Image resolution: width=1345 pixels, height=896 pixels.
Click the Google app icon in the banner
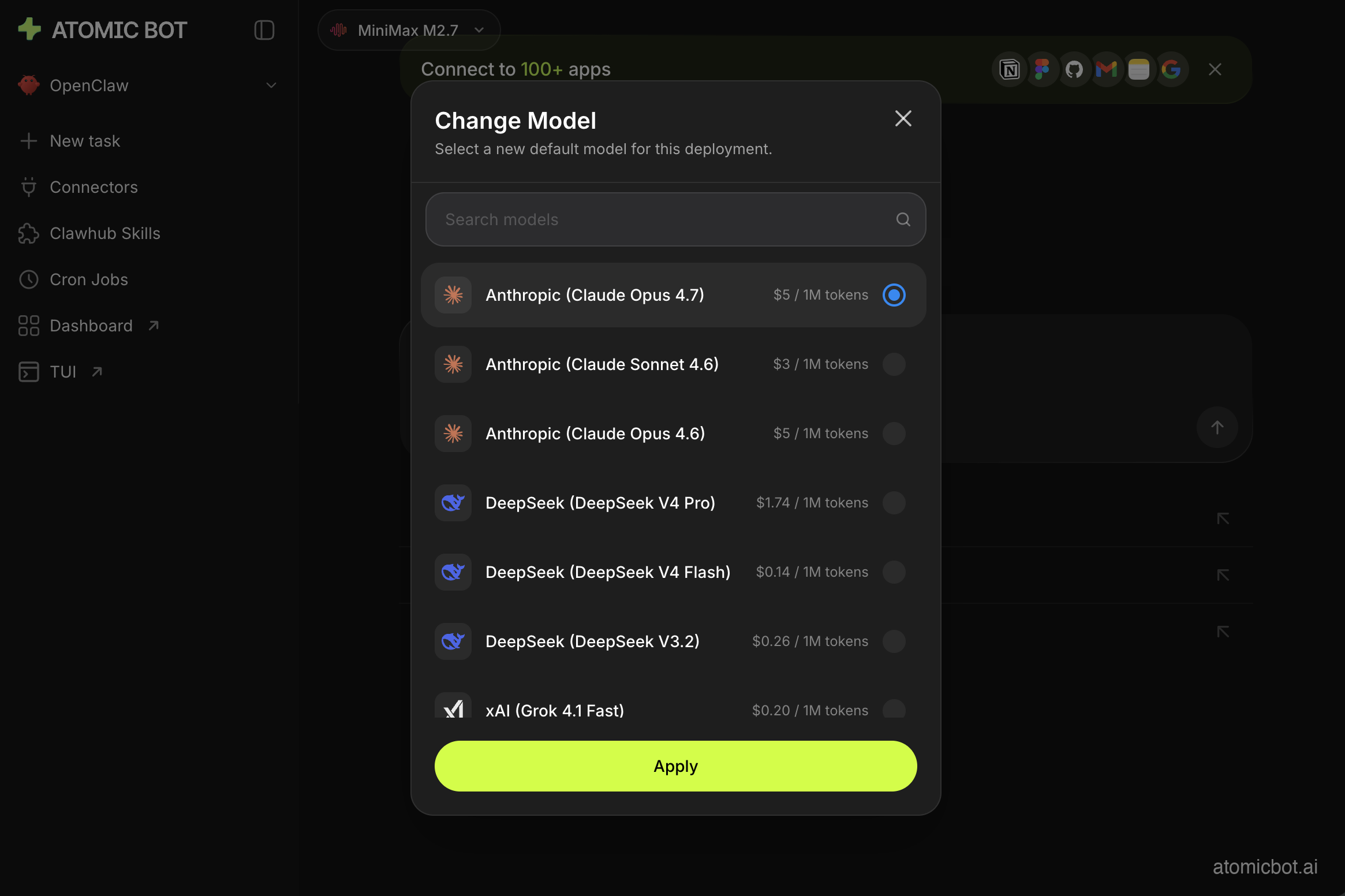[x=1171, y=70]
